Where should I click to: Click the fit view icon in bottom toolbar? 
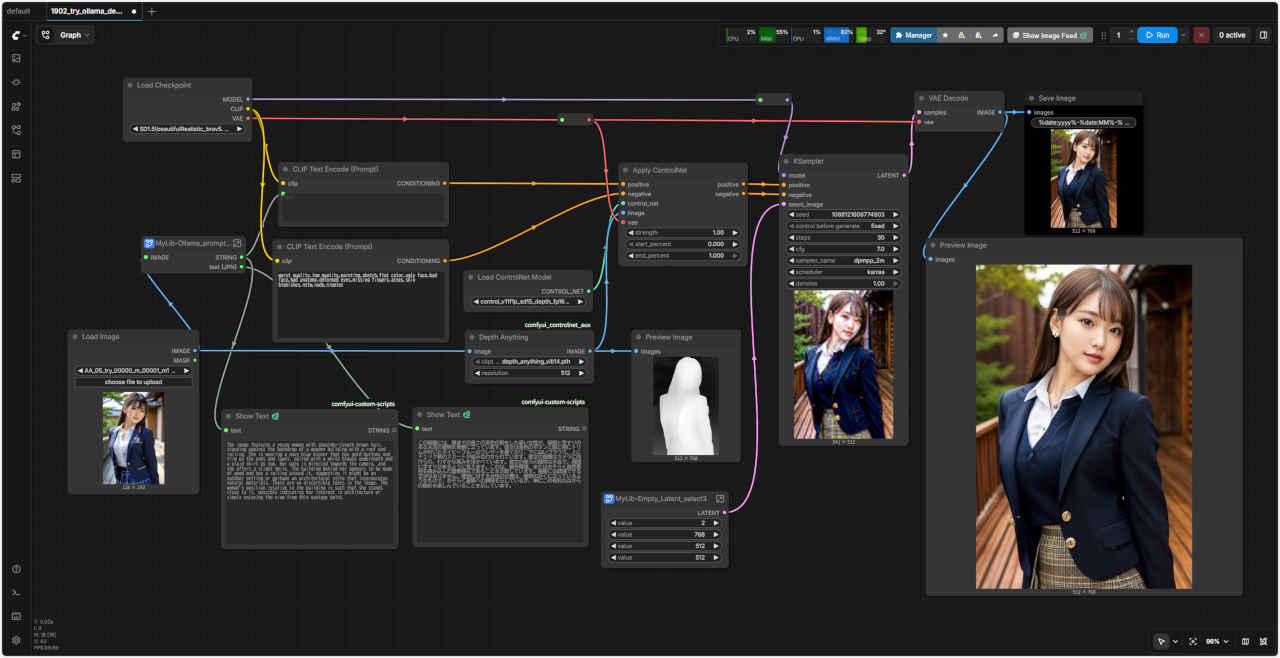1193,641
